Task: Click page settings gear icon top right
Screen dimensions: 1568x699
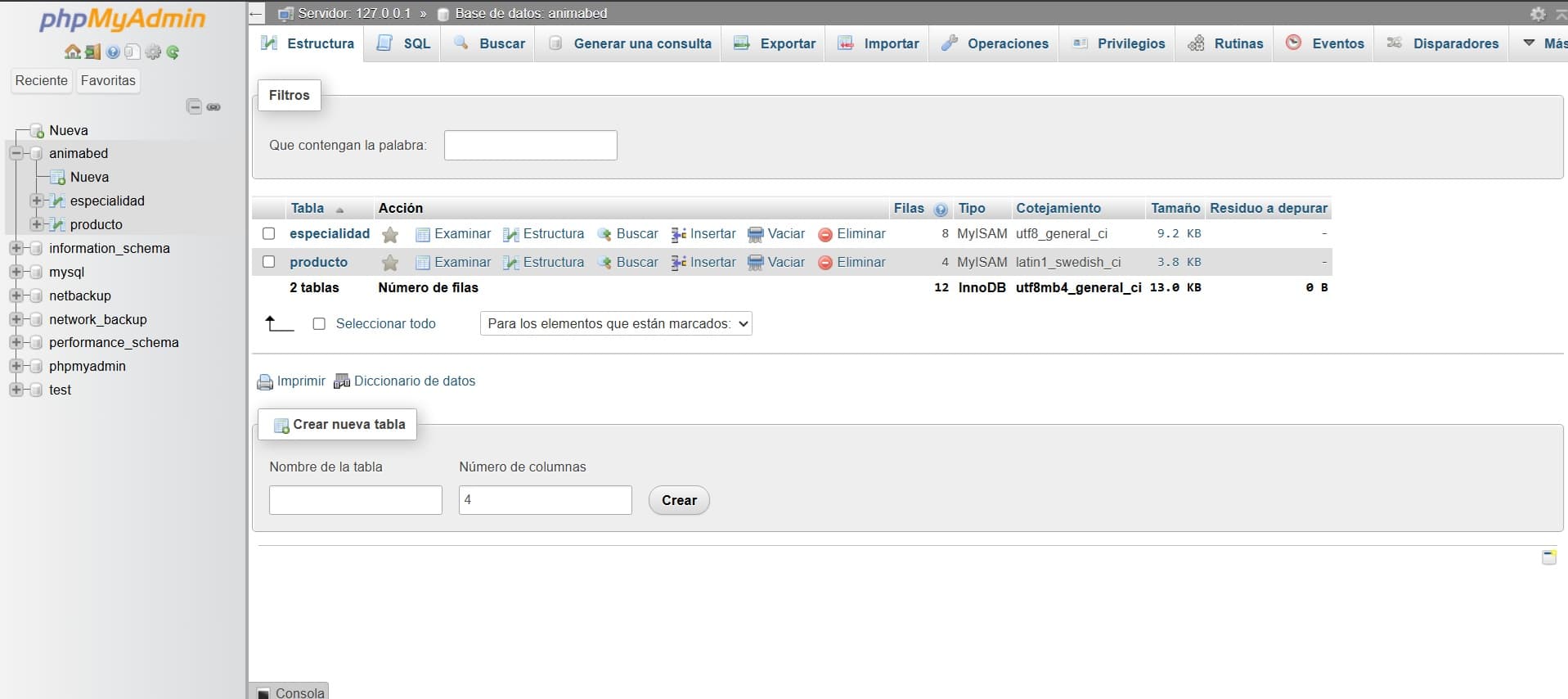Action: coord(1539,14)
